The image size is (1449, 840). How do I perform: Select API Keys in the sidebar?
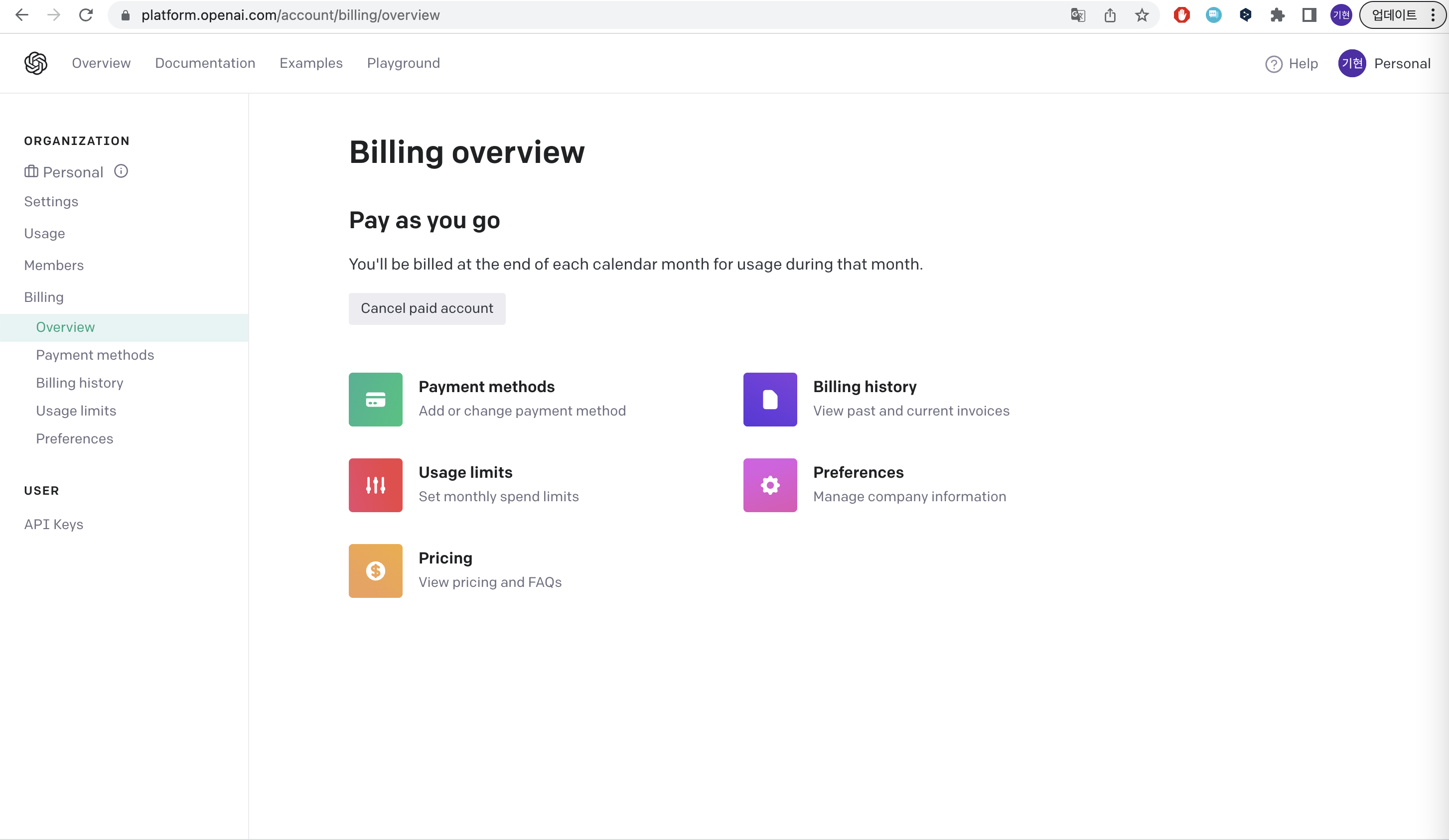(53, 524)
